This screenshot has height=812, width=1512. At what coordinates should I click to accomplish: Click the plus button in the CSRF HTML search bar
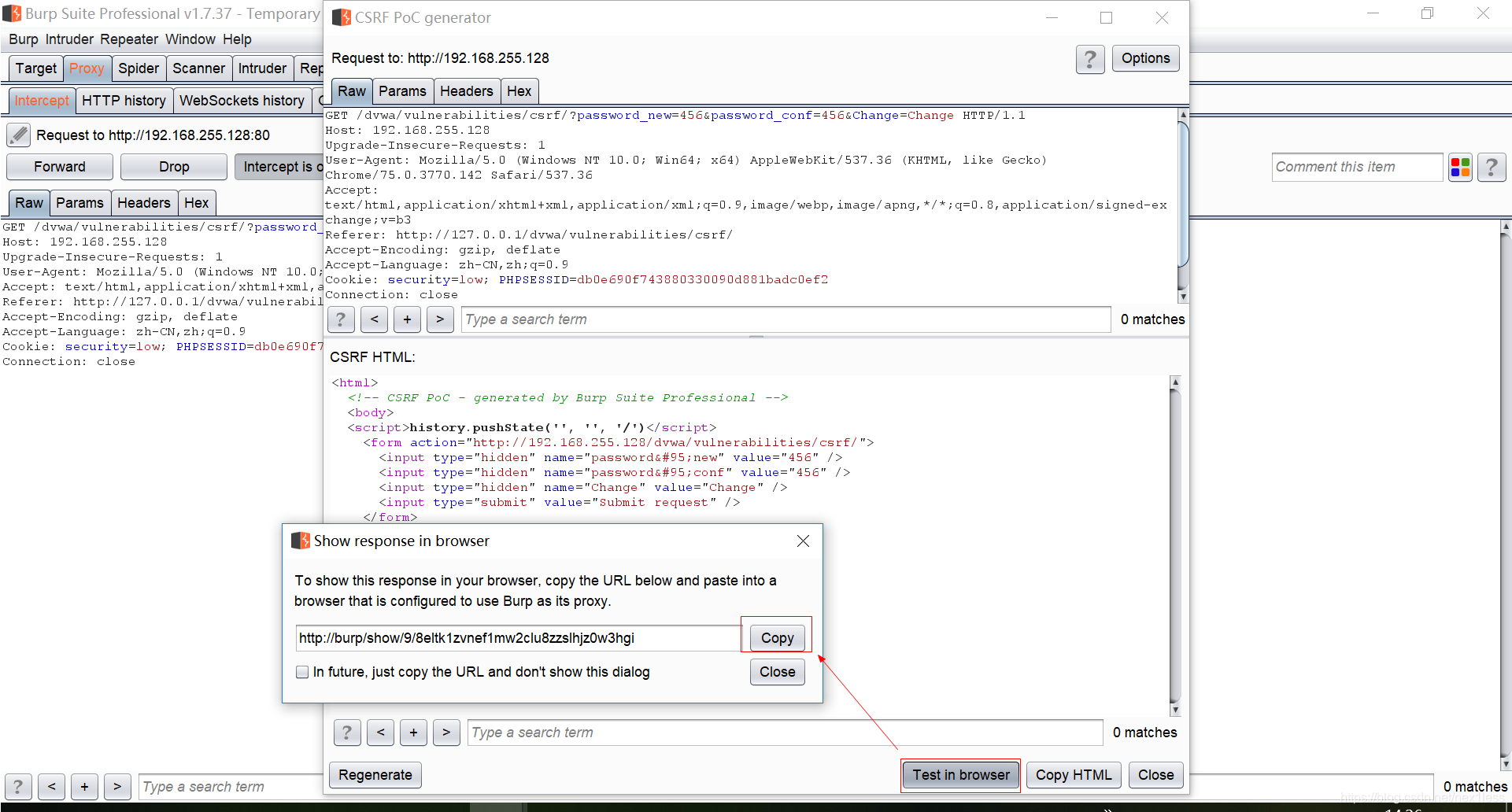point(413,733)
